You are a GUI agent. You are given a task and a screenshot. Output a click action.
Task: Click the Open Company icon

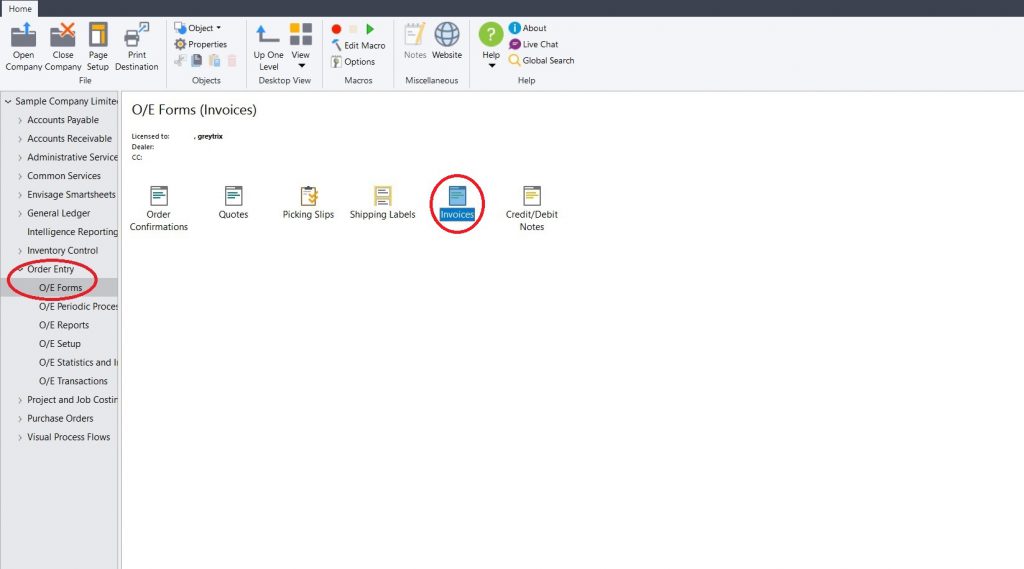(x=24, y=46)
